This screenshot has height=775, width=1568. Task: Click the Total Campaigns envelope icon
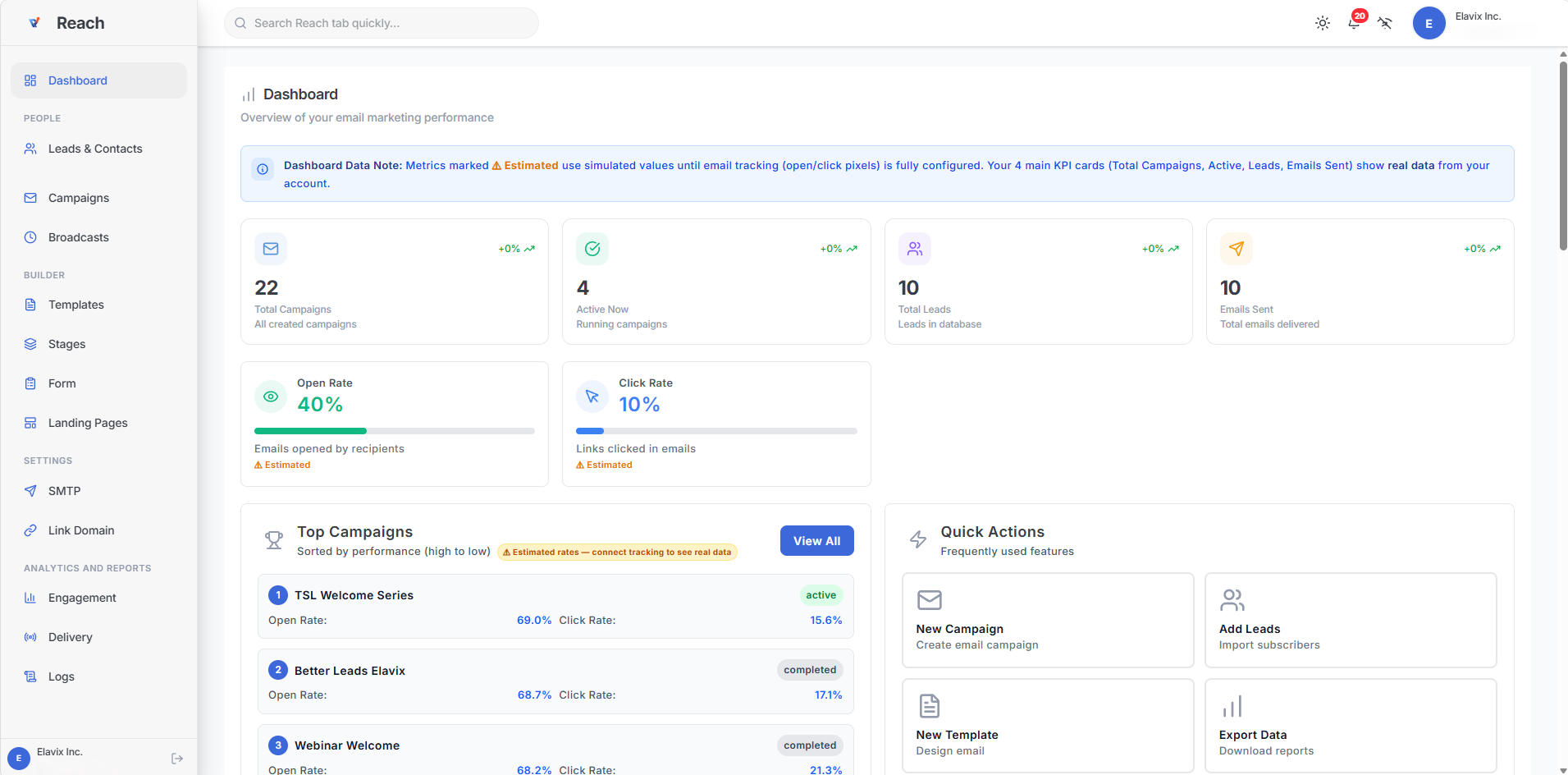coord(271,249)
